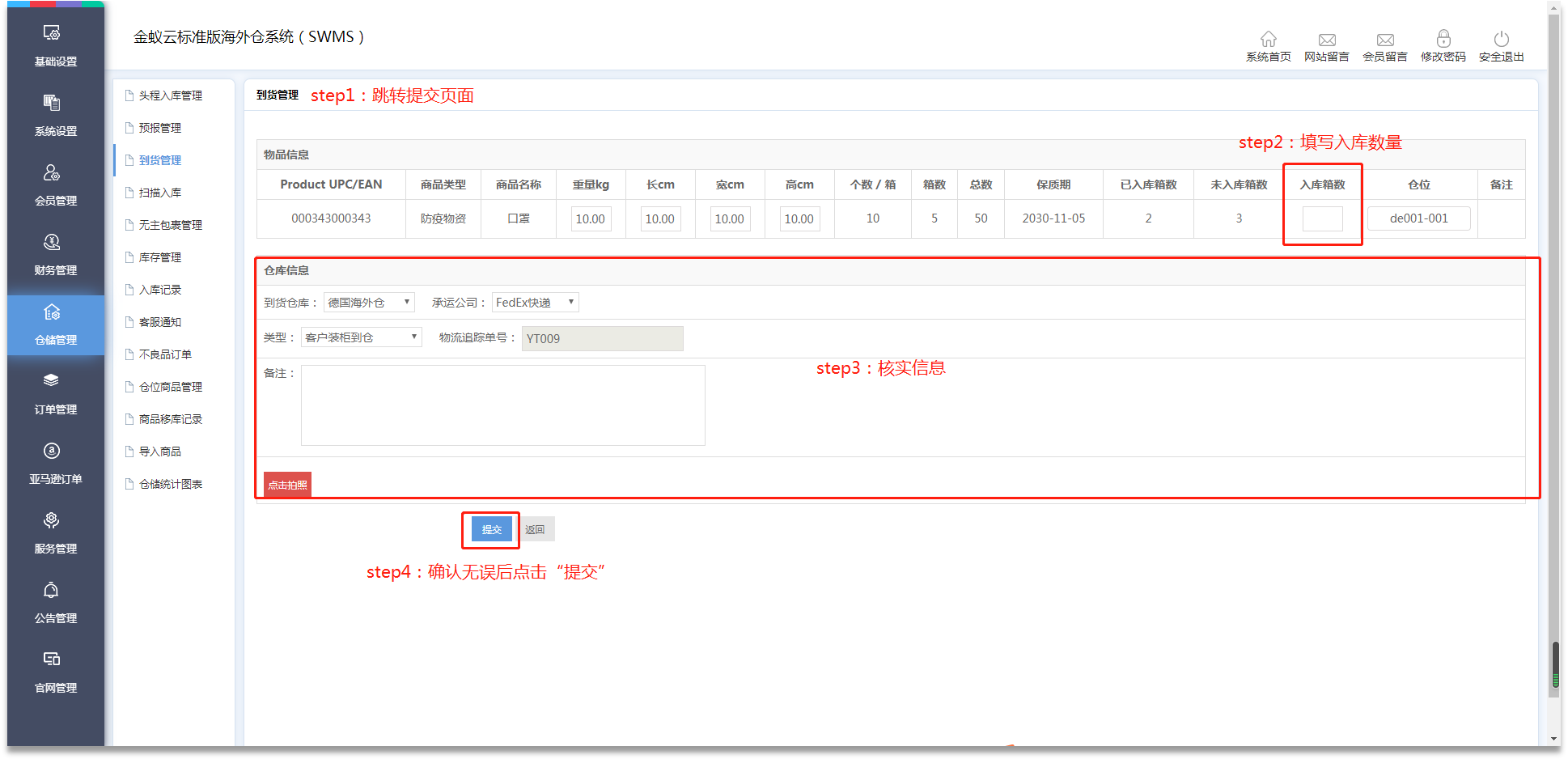Expand the 到货仓库 dropdown
Image resolution: width=1568 pixels, height=759 pixels.
click(369, 303)
